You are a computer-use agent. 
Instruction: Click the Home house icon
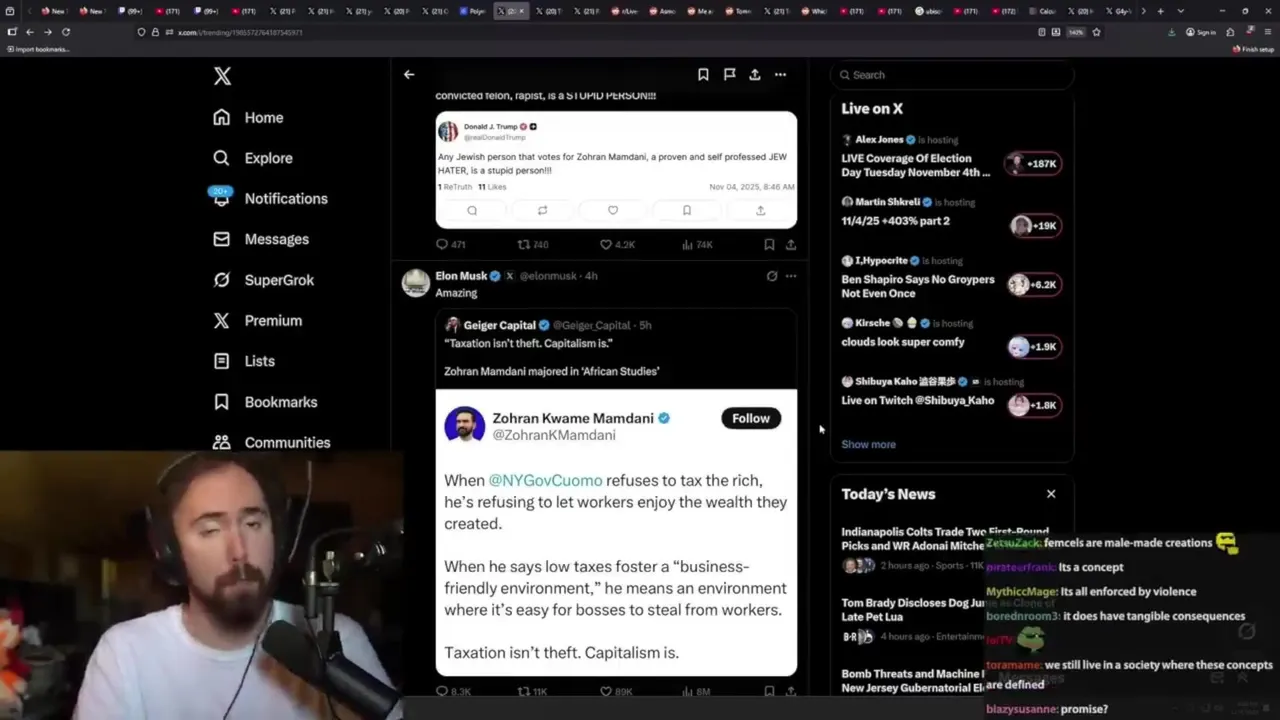(222, 117)
